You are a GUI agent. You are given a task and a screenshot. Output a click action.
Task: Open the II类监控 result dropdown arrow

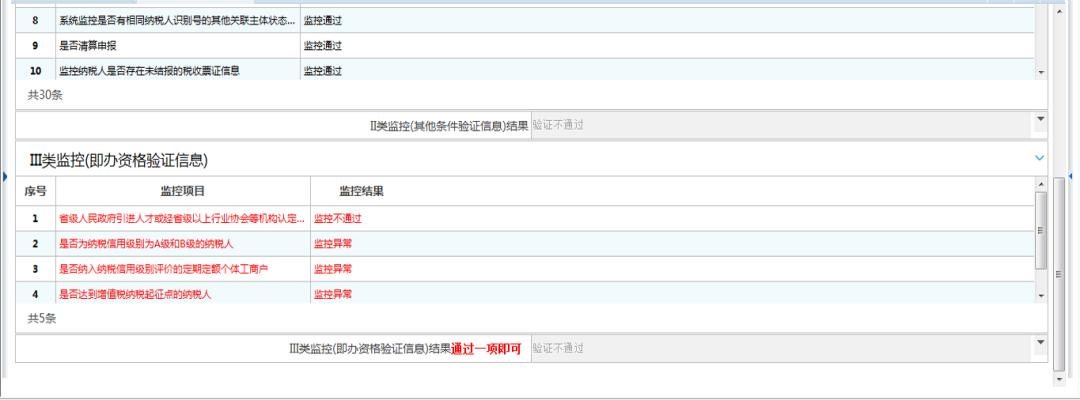[x=1040, y=119]
